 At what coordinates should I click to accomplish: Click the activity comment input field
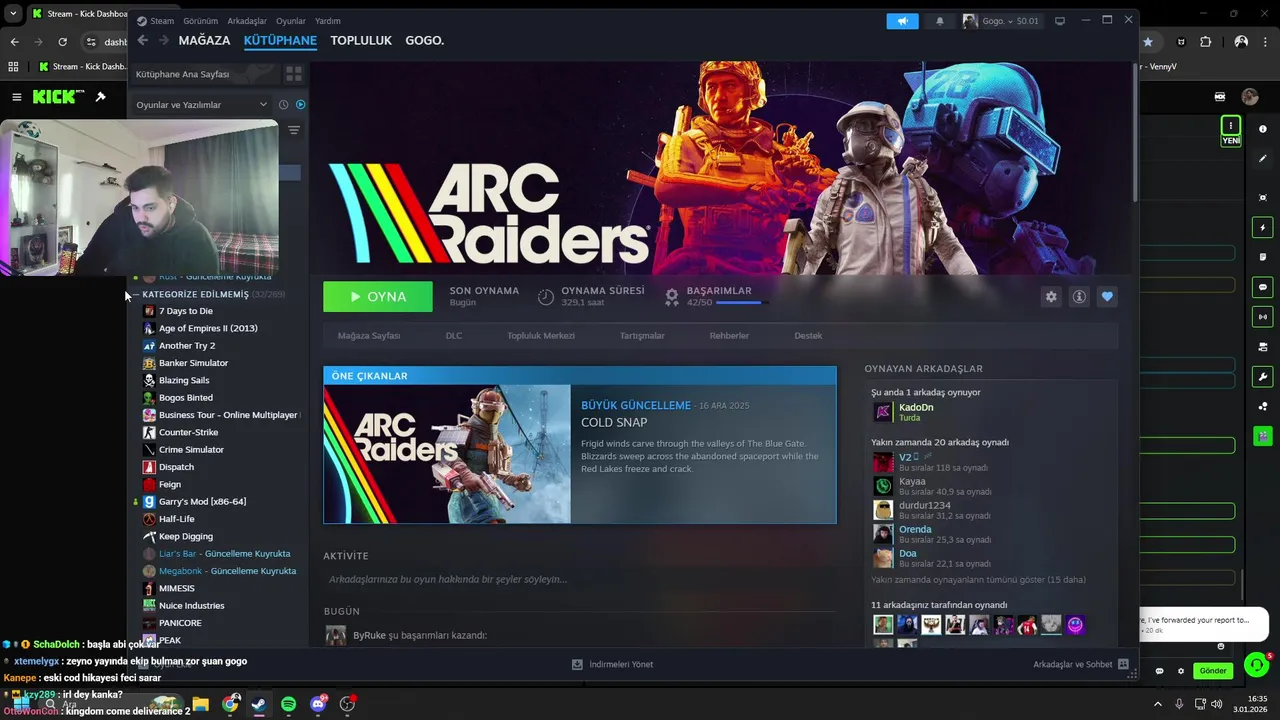[x=580, y=579]
